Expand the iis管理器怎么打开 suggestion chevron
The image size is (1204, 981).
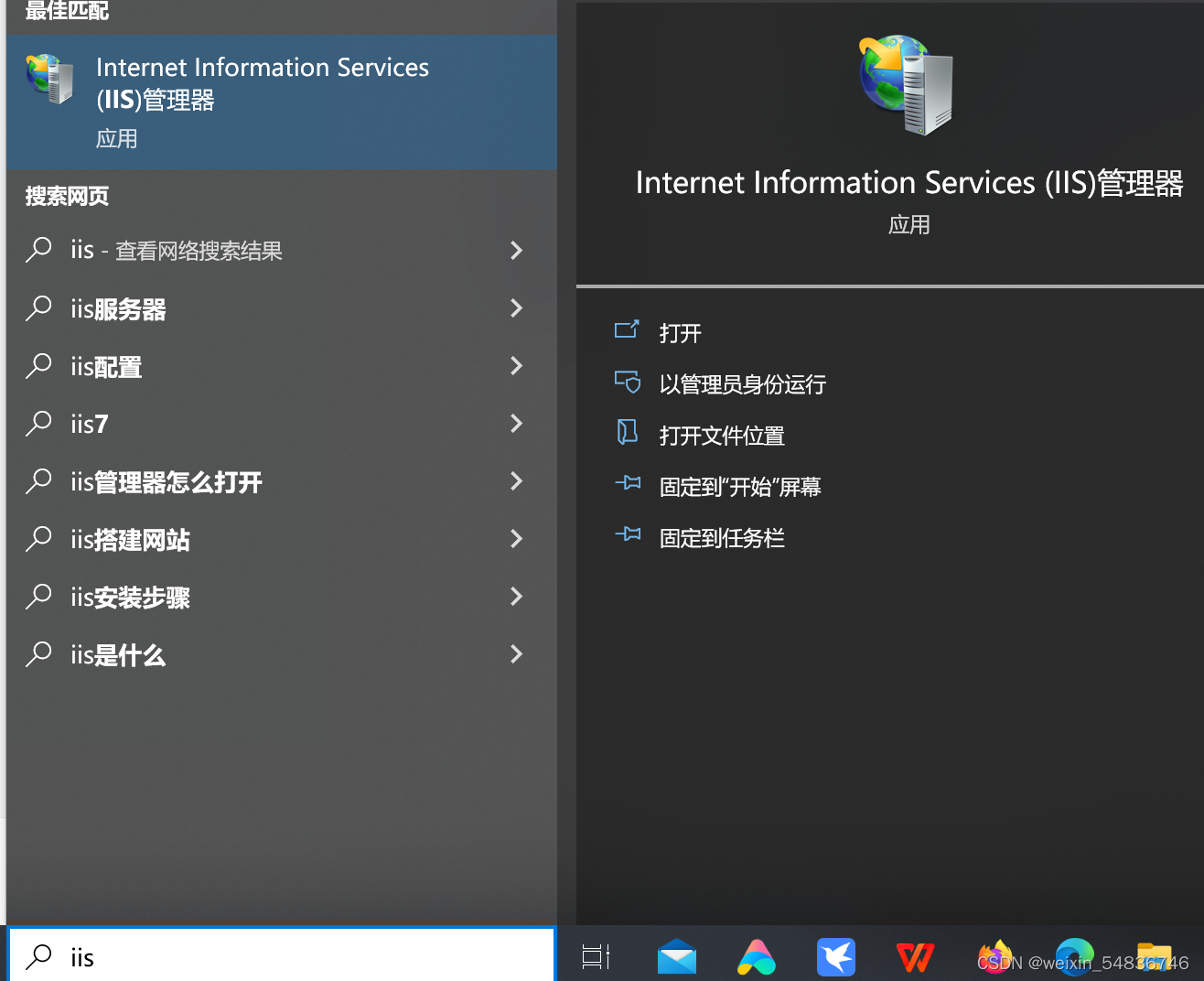[516, 481]
